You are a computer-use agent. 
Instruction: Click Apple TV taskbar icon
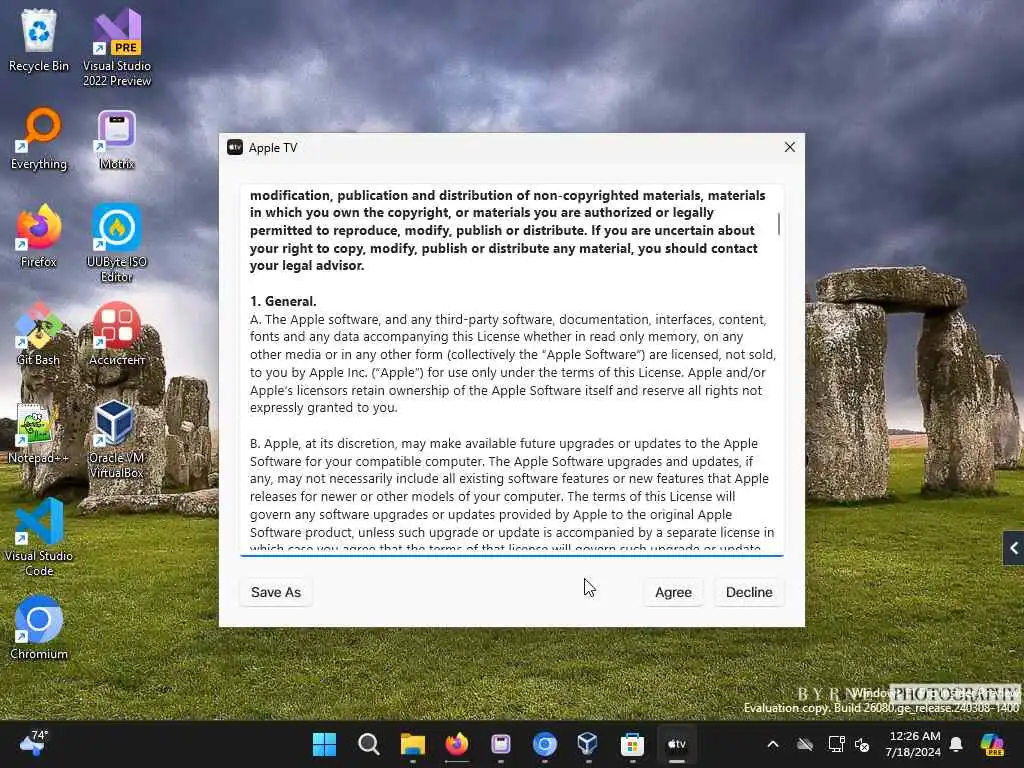677,744
